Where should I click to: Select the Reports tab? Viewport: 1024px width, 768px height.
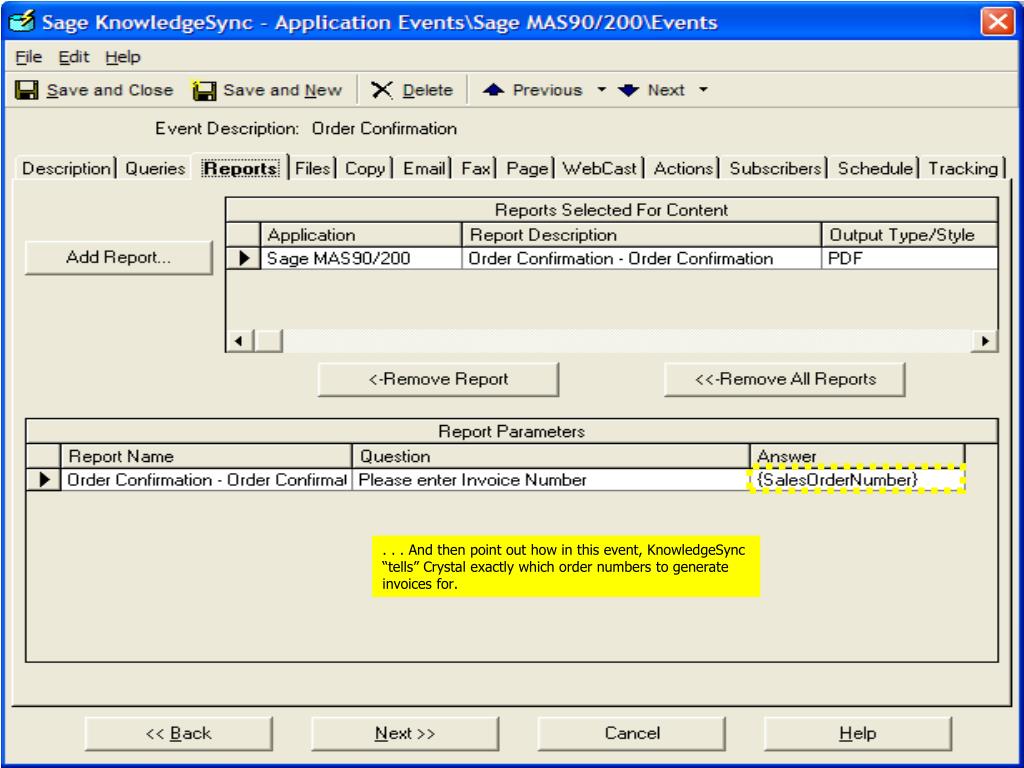[240, 168]
